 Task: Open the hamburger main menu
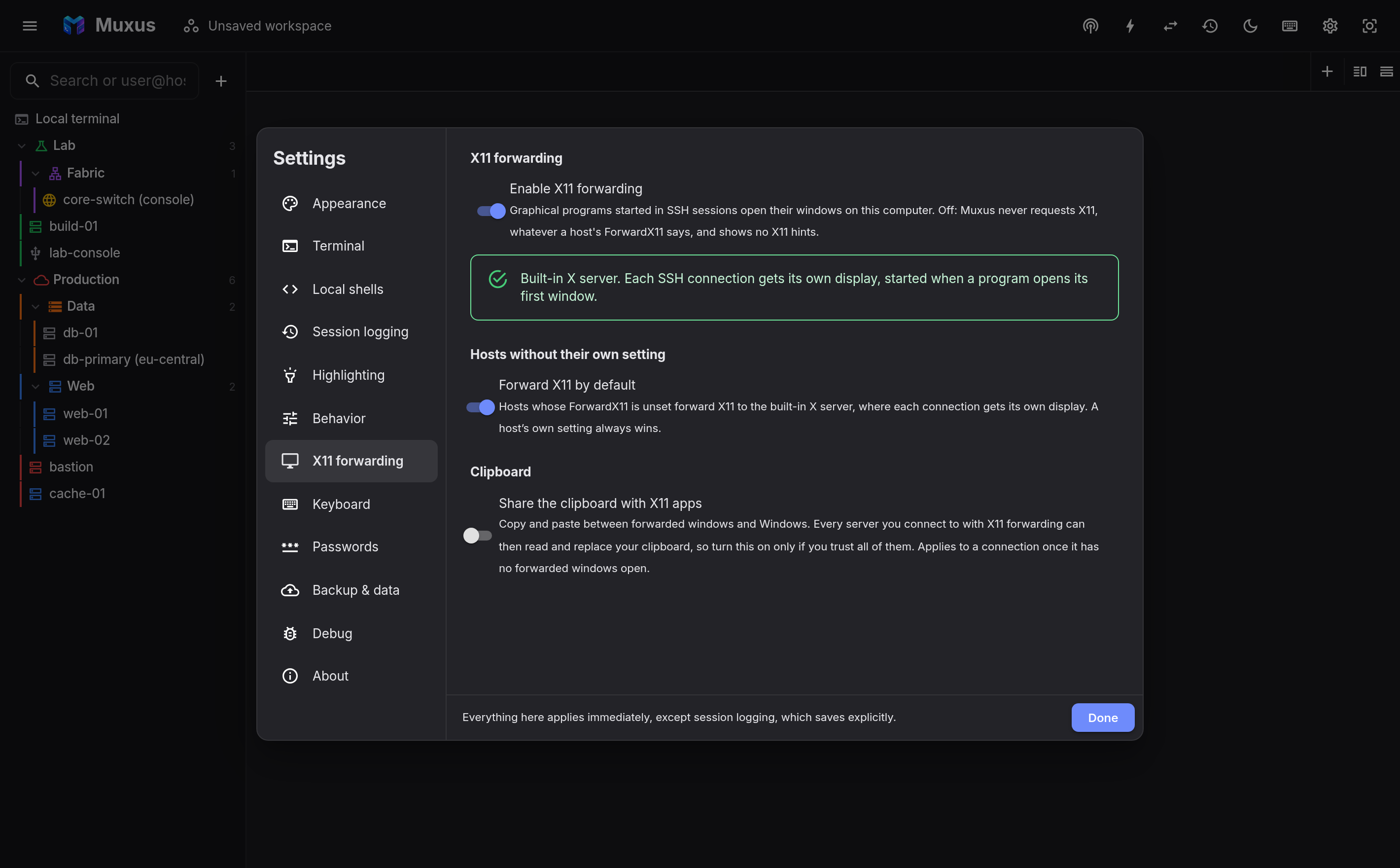tap(30, 26)
